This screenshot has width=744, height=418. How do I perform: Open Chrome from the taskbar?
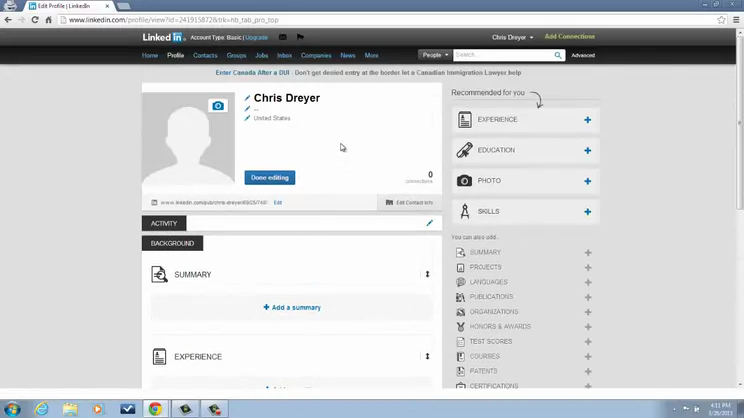(155, 409)
